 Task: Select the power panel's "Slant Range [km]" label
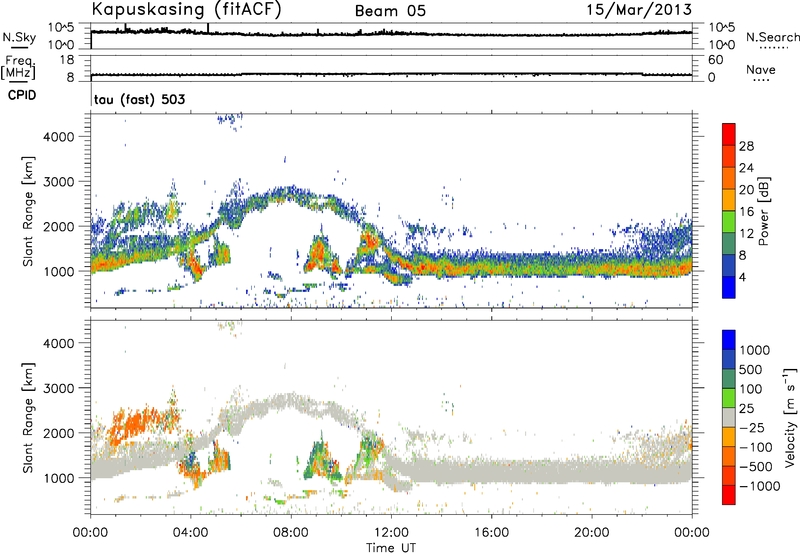tap(28, 211)
